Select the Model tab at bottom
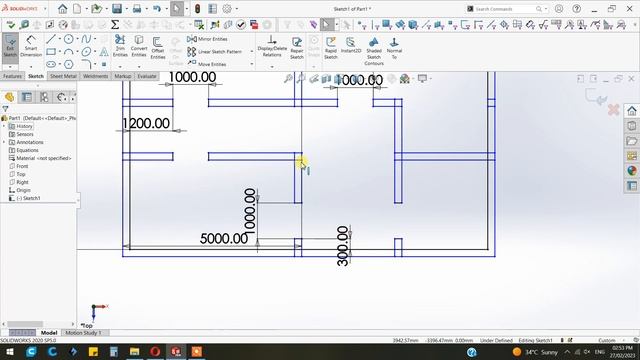640x360 pixels. pyautogui.click(x=49, y=333)
